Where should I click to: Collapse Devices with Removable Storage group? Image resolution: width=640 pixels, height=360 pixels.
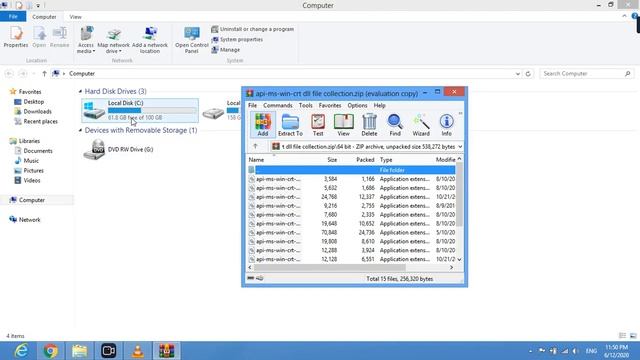[80, 130]
